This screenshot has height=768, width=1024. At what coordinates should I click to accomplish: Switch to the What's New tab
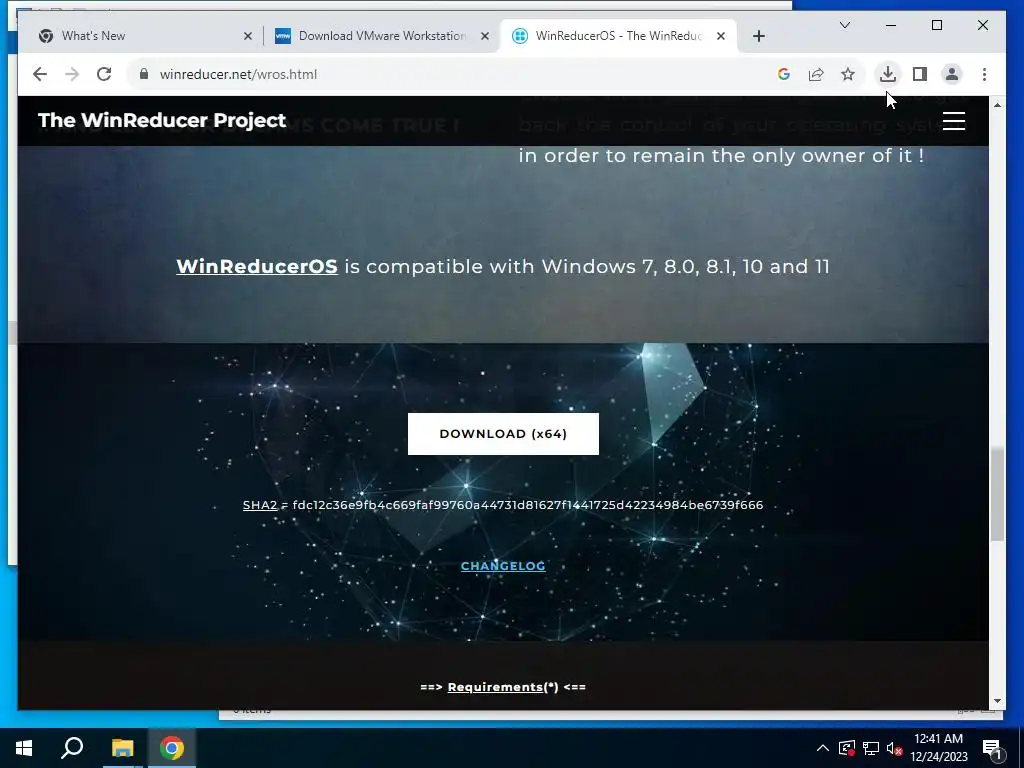[140, 36]
